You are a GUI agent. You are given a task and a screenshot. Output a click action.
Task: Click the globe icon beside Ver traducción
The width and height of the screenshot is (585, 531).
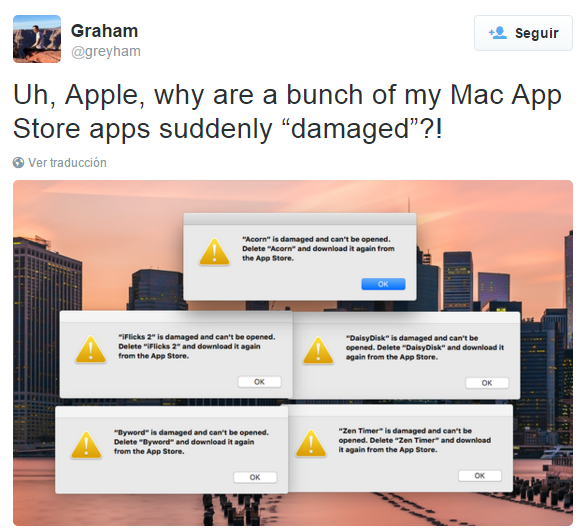pos(18,163)
